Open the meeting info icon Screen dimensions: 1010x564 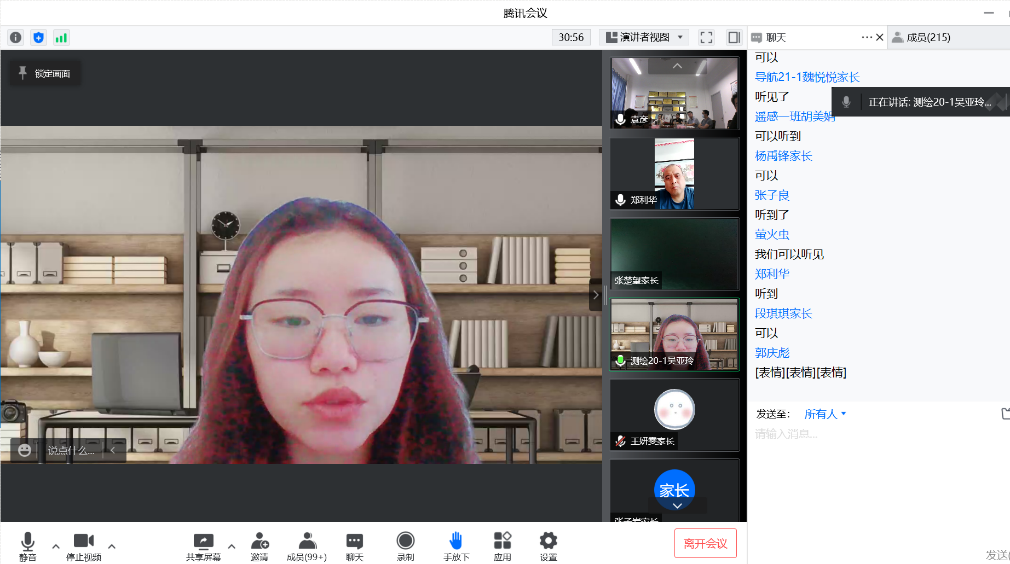(15, 37)
